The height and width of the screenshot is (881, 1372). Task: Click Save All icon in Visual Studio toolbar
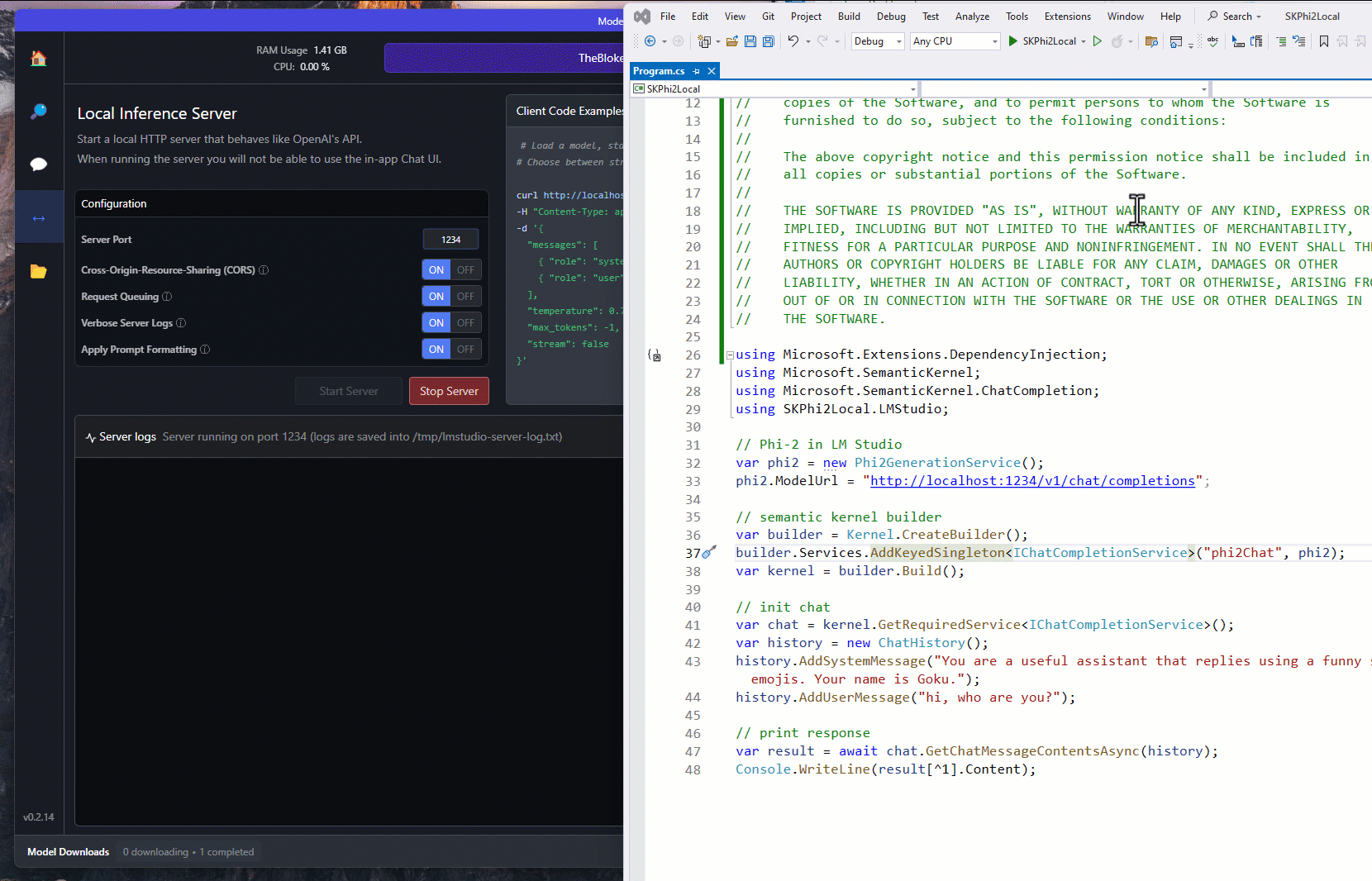pyautogui.click(x=769, y=41)
